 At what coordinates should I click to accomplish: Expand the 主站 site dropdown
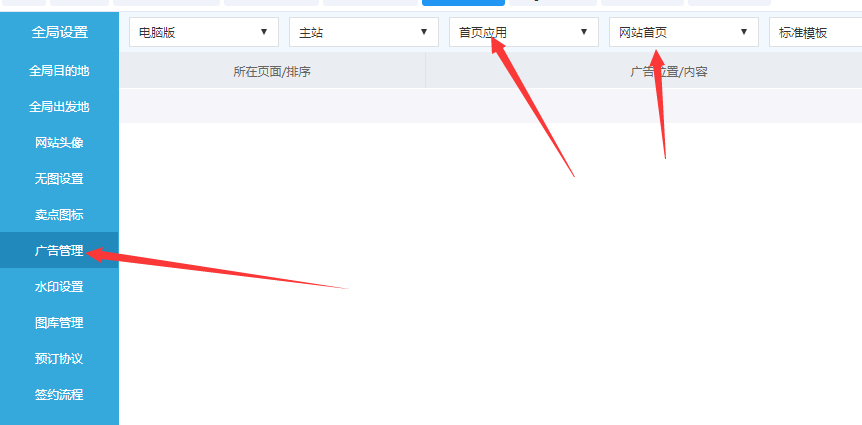364,32
